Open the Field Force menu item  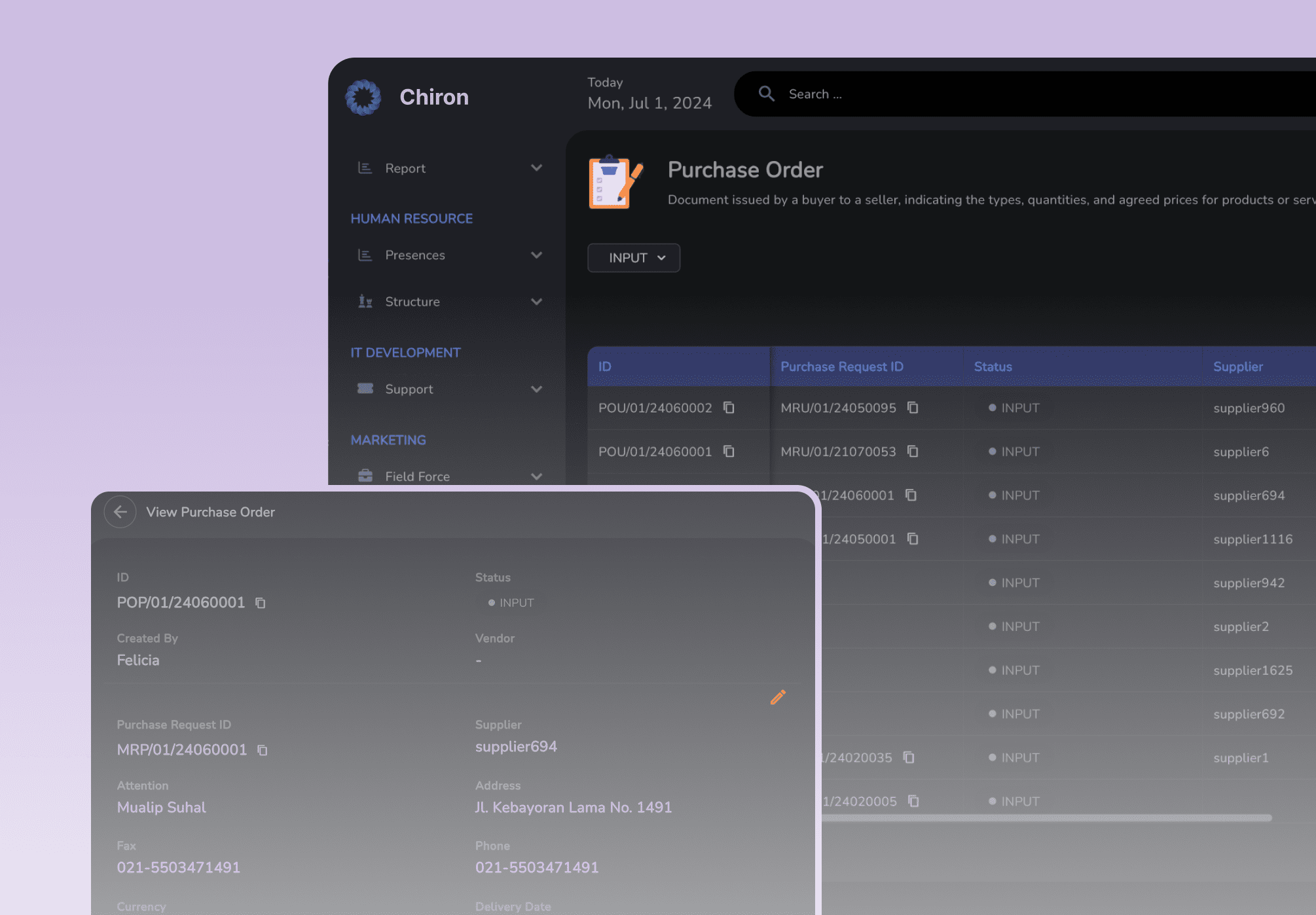417,476
